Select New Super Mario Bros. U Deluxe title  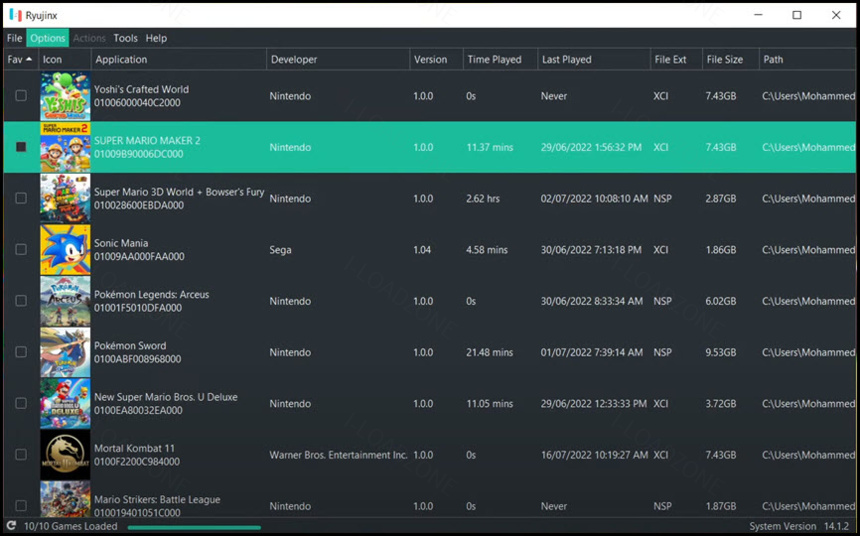coord(166,397)
